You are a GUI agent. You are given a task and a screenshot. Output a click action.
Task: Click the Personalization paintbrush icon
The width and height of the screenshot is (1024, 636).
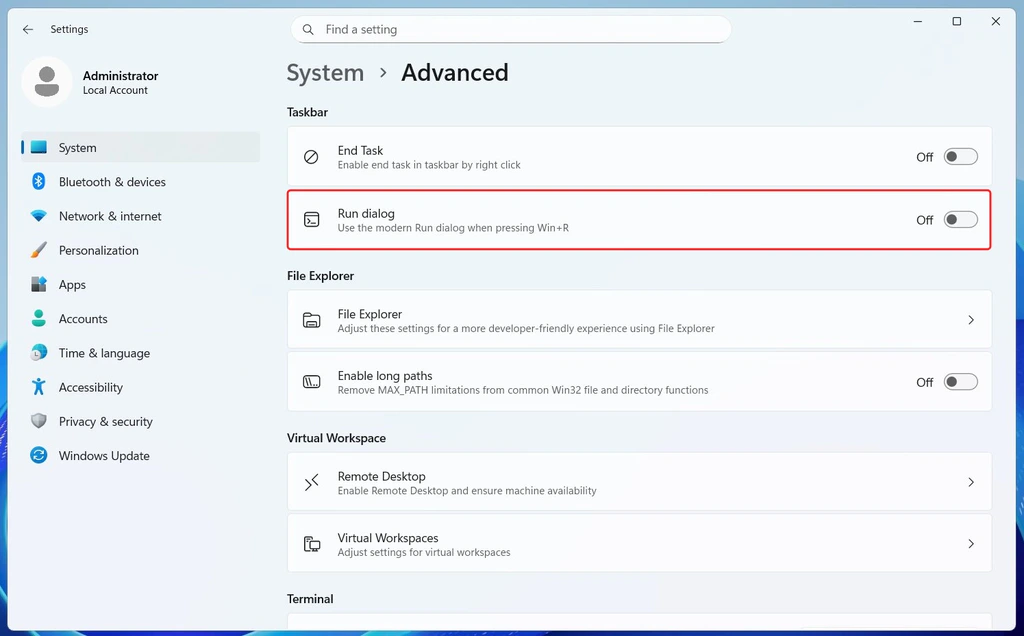[39, 250]
